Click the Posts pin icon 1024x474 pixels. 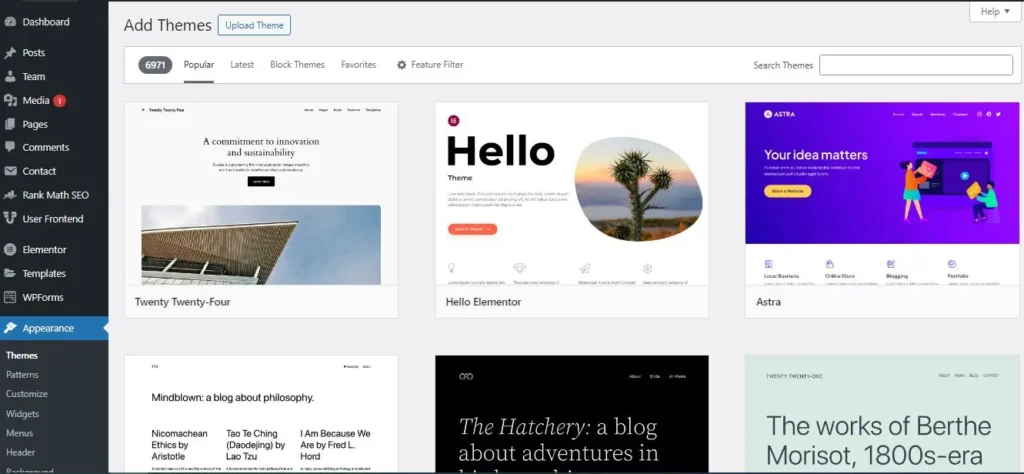click(x=10, y=53)
